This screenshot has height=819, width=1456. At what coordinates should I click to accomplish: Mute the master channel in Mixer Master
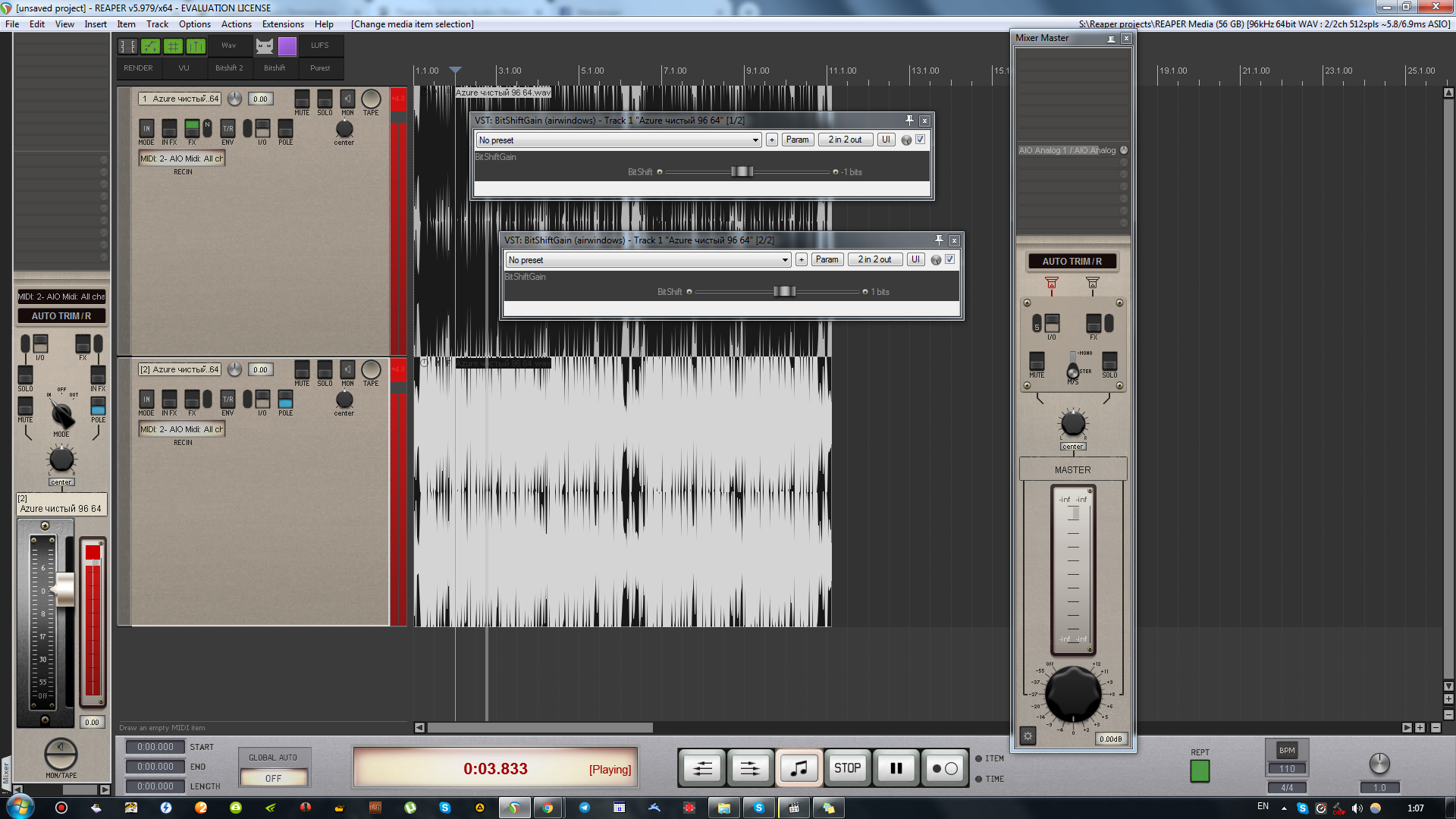tap(1037, 361)
